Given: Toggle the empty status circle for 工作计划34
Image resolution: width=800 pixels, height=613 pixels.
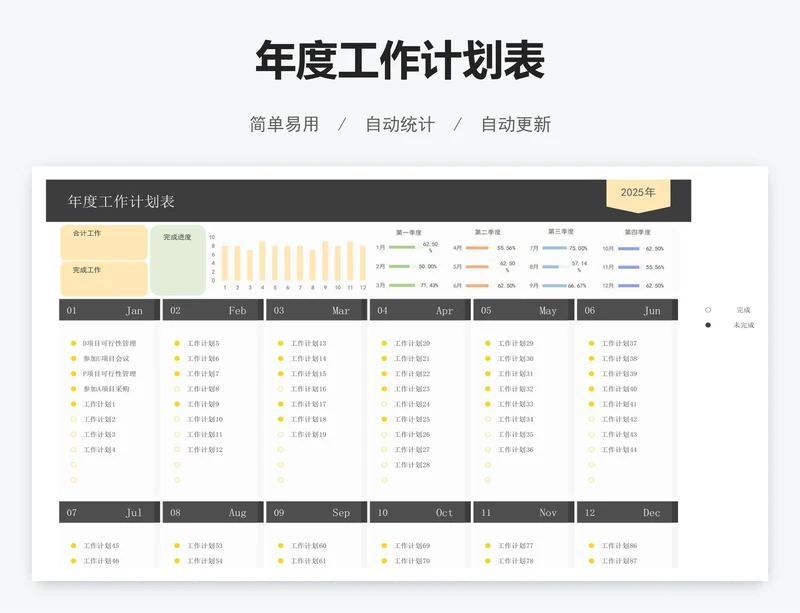Looking at the screenshot, I should (x=488, y=420).
